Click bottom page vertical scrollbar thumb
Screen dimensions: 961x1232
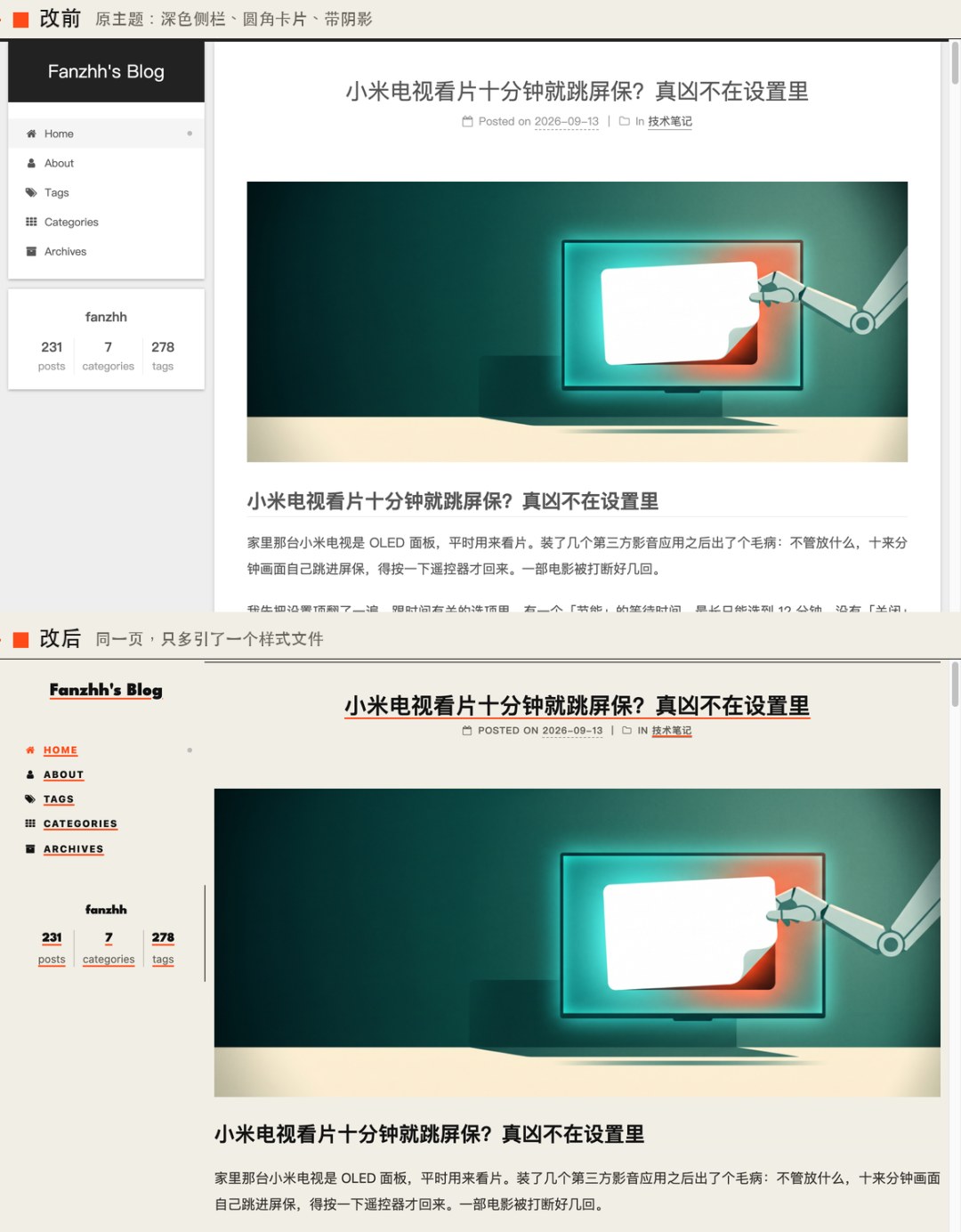click(x=955, y=684)
